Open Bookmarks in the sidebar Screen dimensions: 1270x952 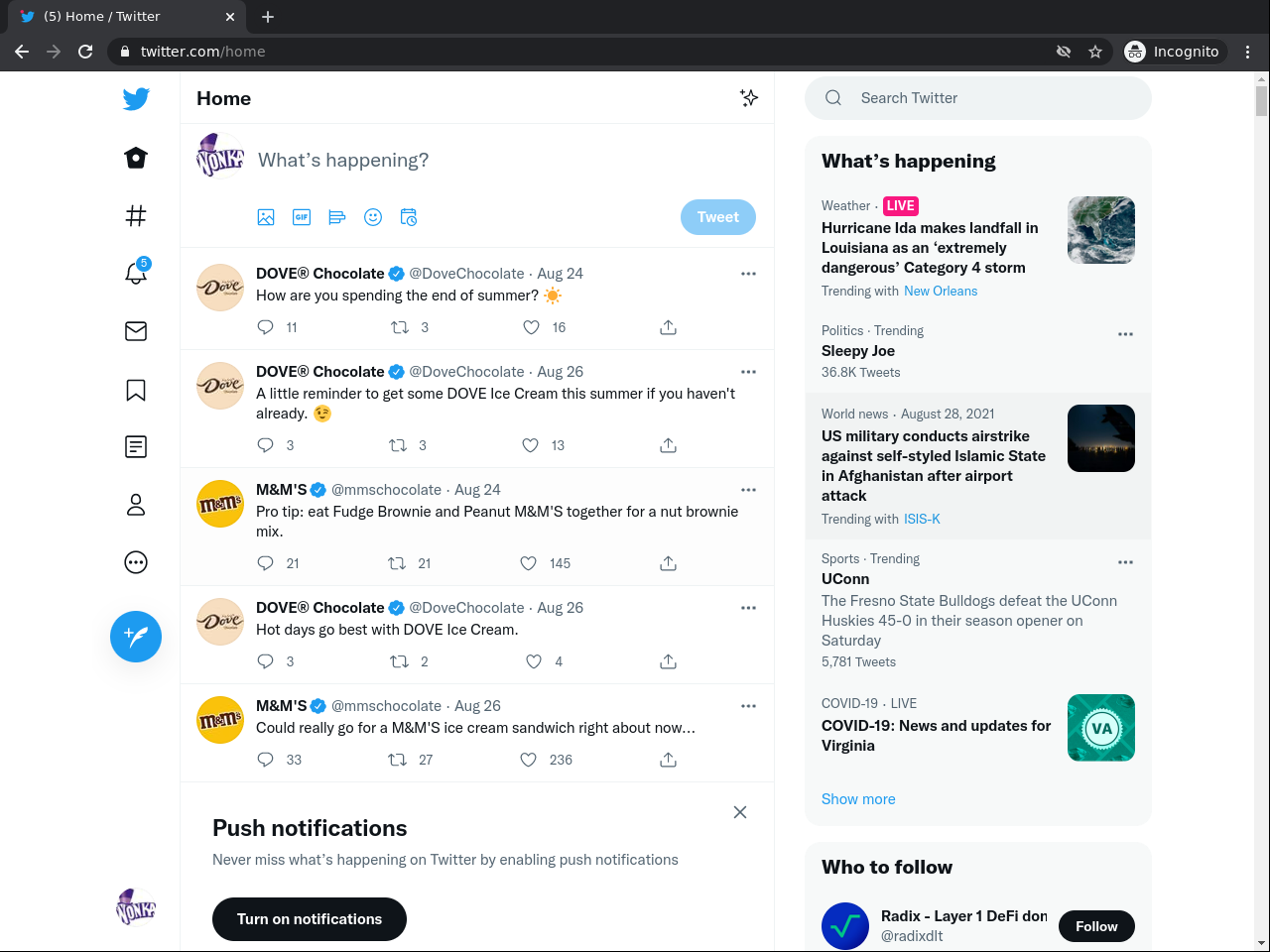(x=136, y=390)
